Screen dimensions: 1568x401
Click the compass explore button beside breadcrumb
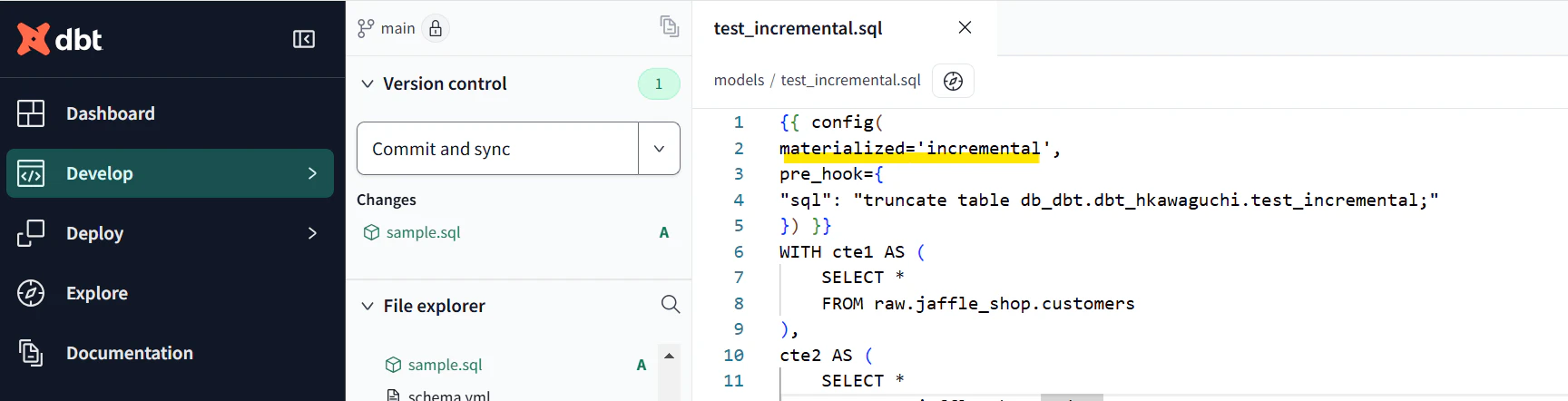(953, 81)
